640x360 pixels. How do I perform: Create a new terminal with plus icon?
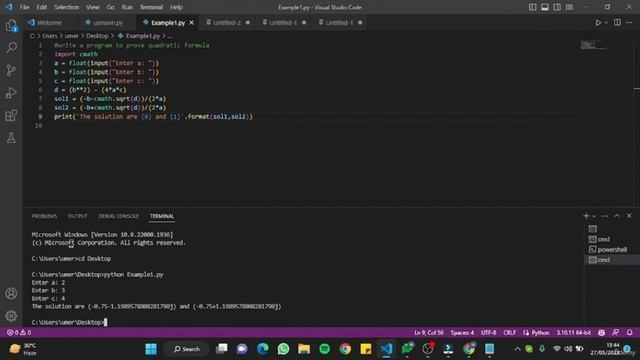pyautogui.click(x=586, y=216)
